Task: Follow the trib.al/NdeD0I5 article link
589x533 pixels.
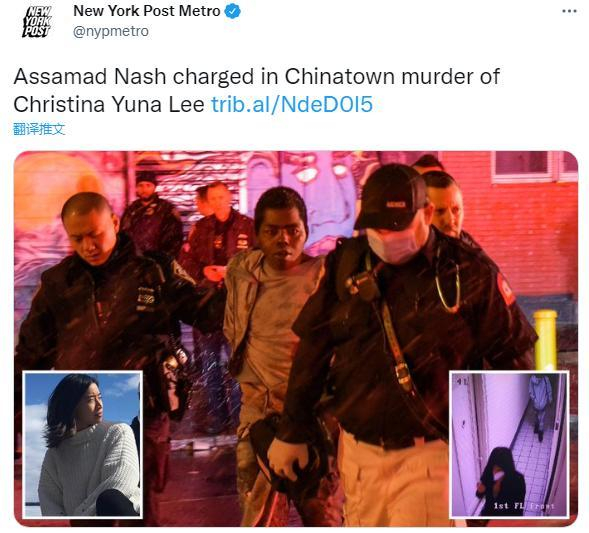Action: point(292,104)
